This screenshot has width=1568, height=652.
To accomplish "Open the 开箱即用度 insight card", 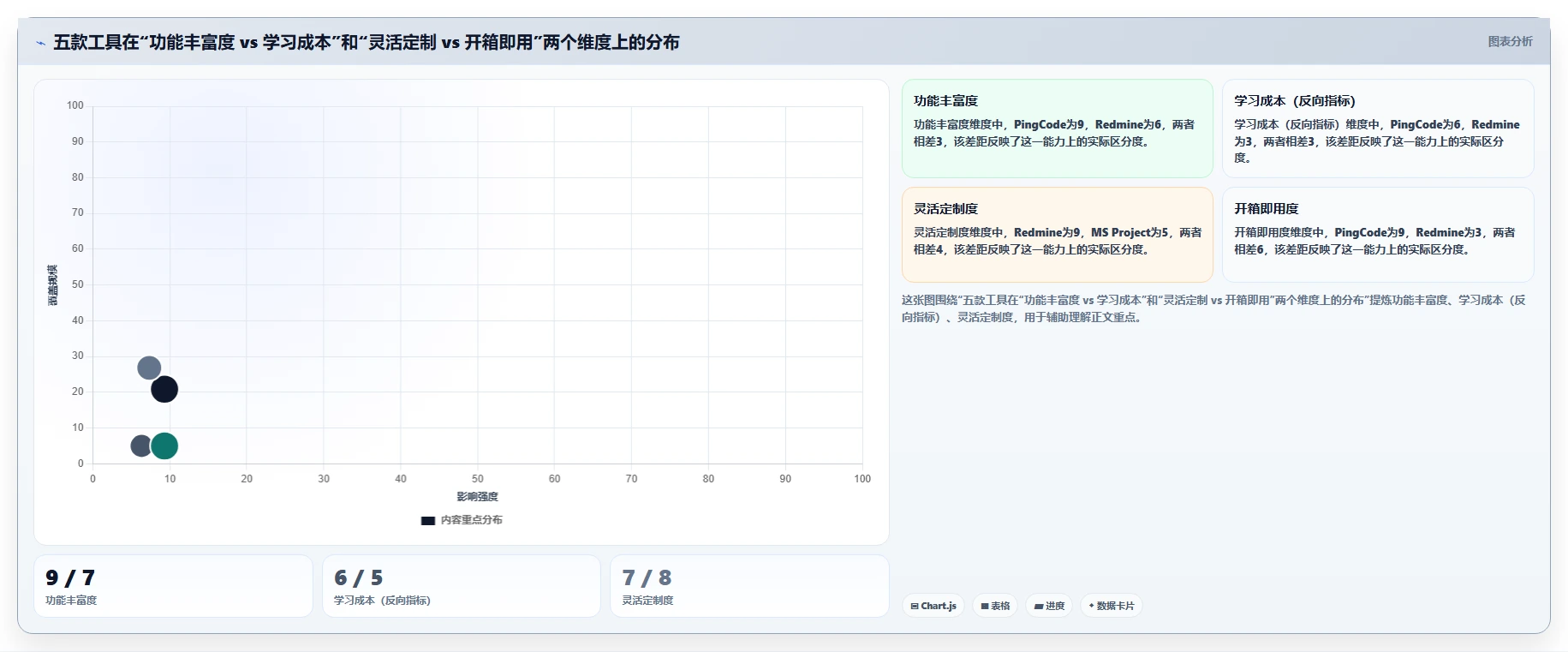I will 1377,235.
